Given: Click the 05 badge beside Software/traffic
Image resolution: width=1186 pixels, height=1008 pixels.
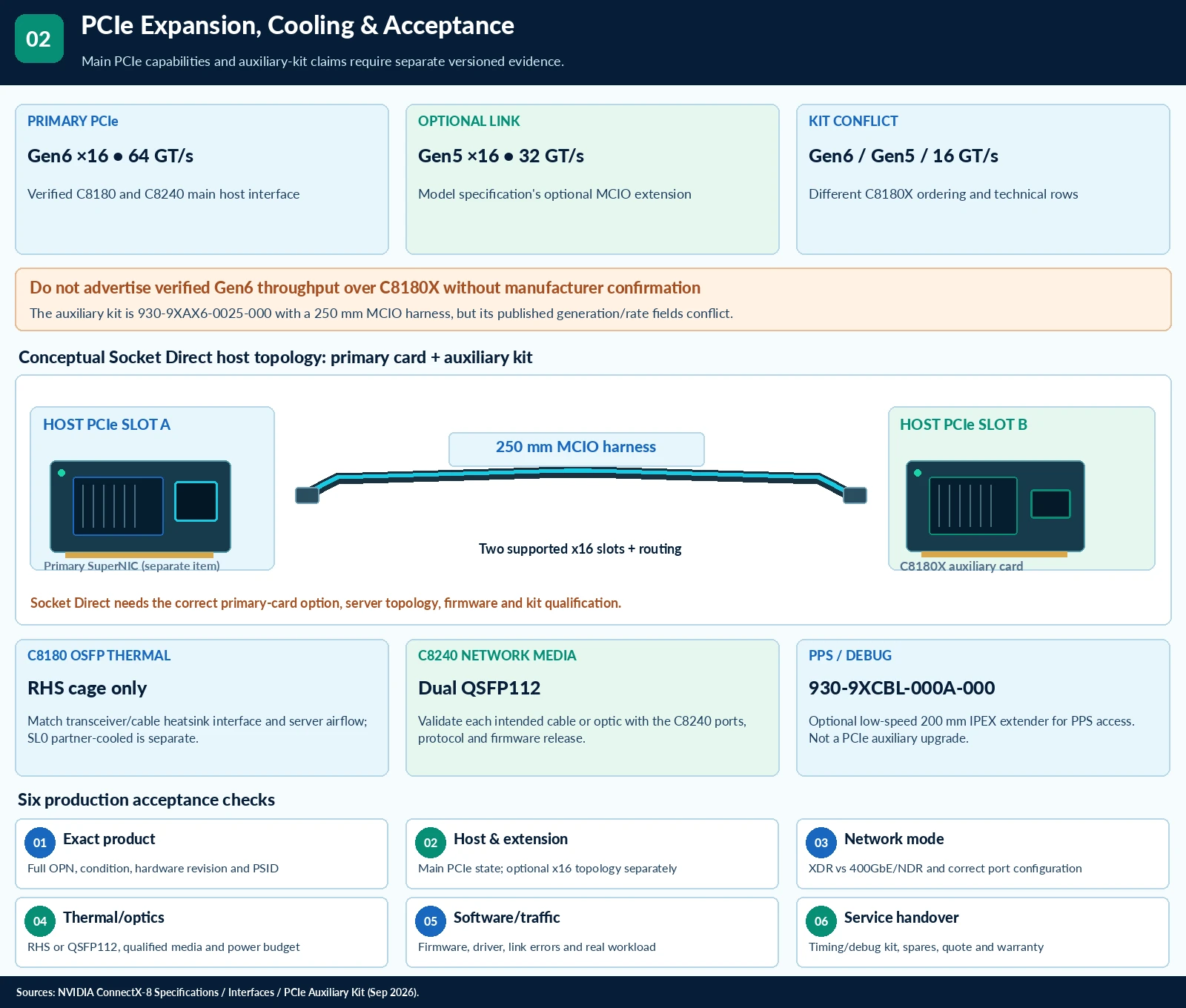Looking at the screenshot, I should coord(431,921).
